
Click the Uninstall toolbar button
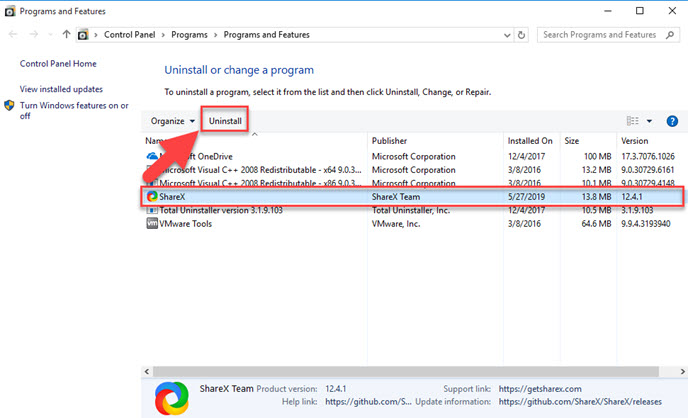pyautogui.click(x=225, y=121)
